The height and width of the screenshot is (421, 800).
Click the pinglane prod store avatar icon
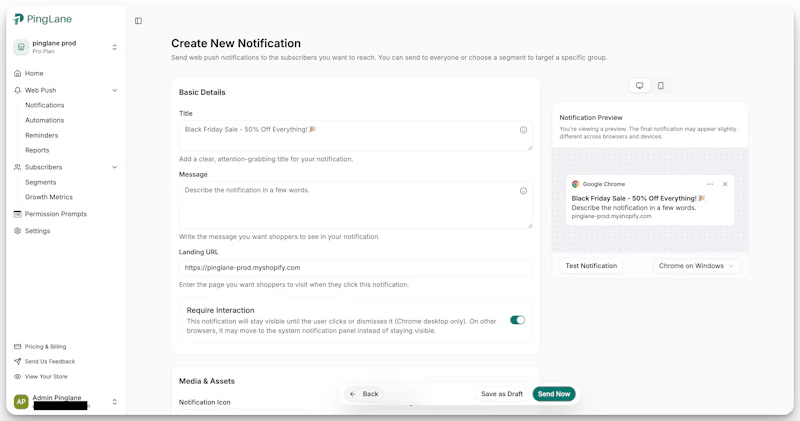coord(21,47)
